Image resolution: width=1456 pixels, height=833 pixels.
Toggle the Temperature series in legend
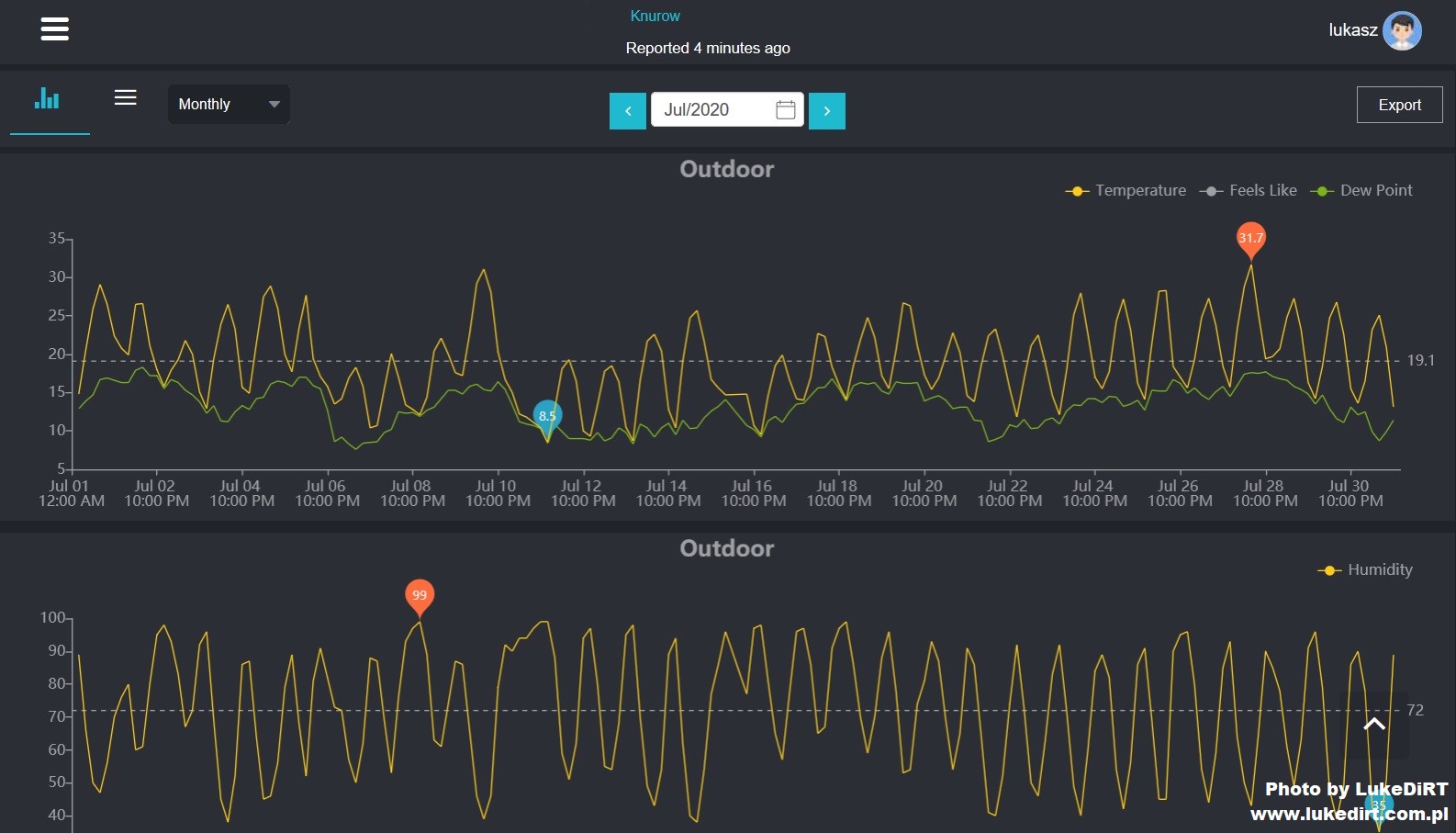1126,191
